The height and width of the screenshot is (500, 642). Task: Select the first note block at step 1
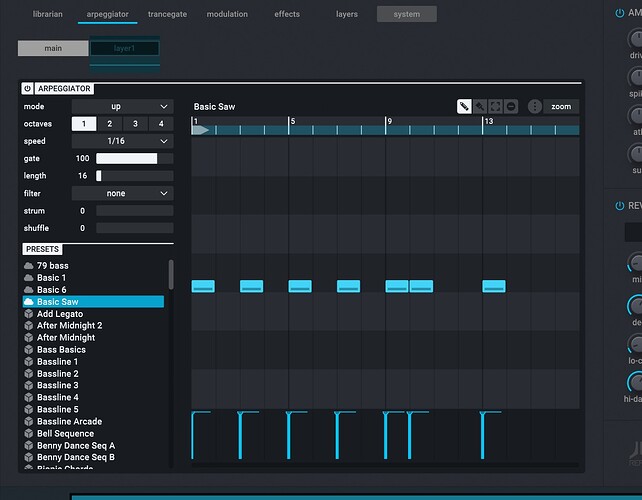(x=203, y=286)
